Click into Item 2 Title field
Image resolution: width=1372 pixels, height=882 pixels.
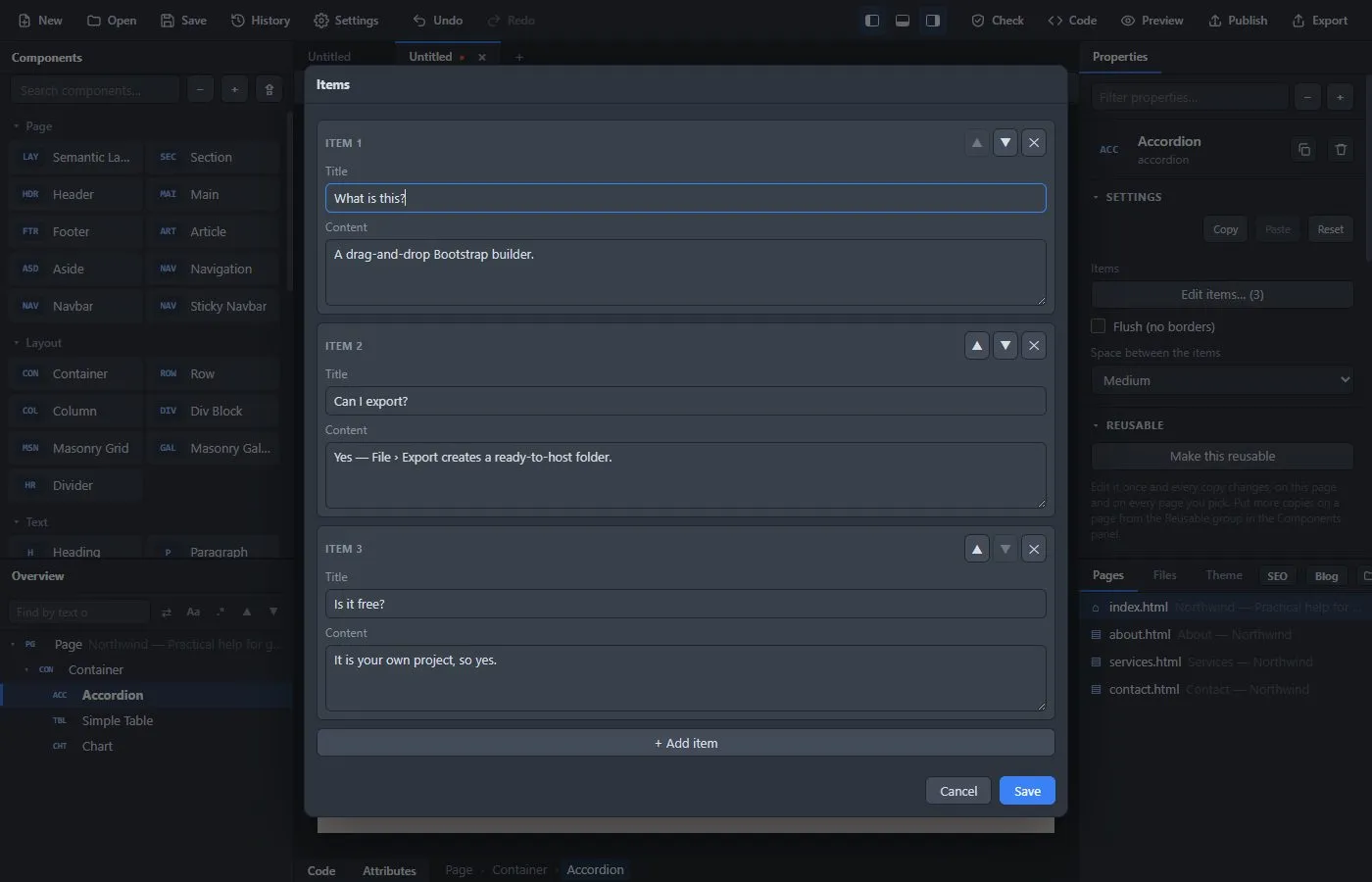coord(686,401)
